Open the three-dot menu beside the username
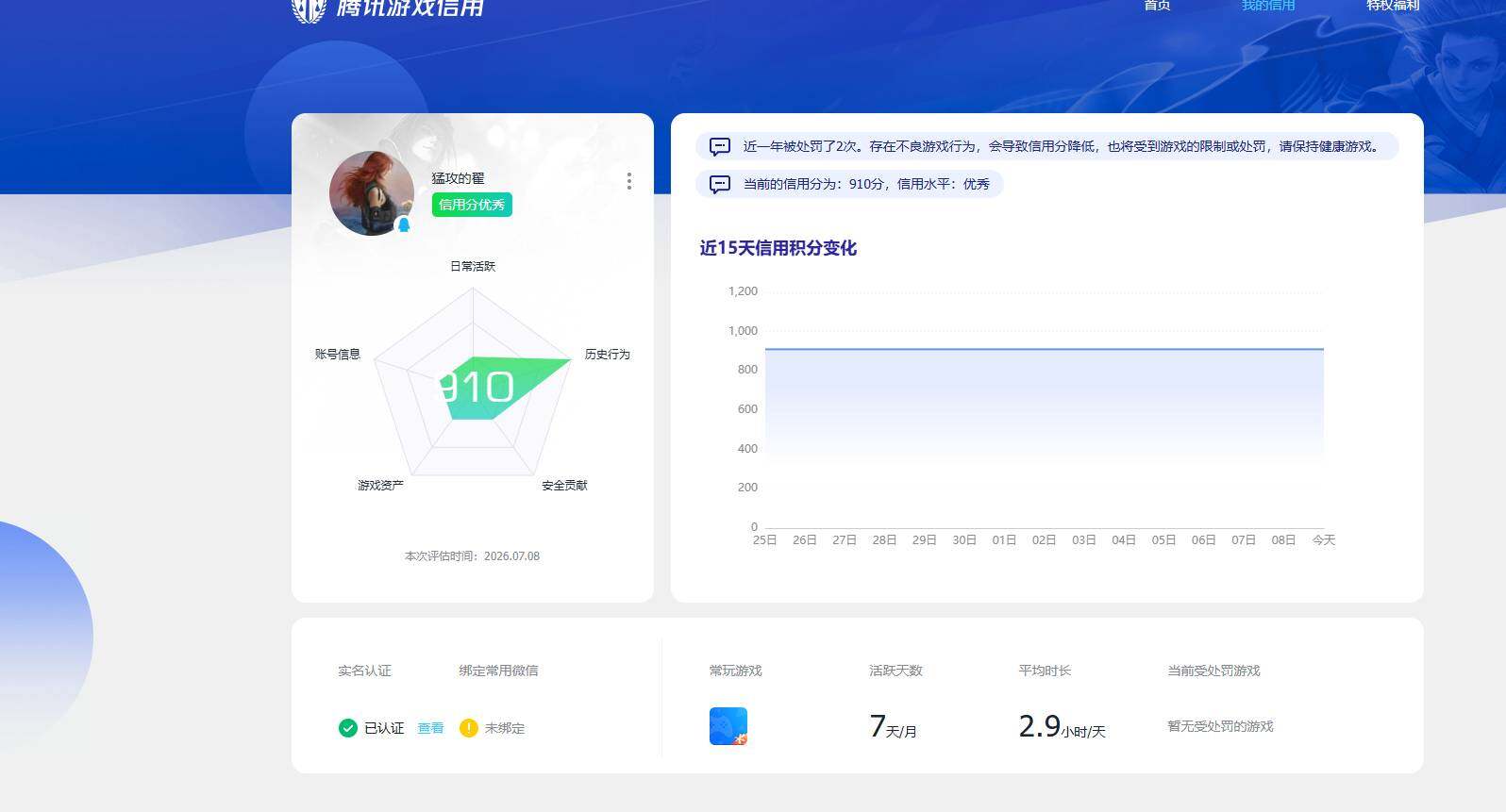 point(628,181)
